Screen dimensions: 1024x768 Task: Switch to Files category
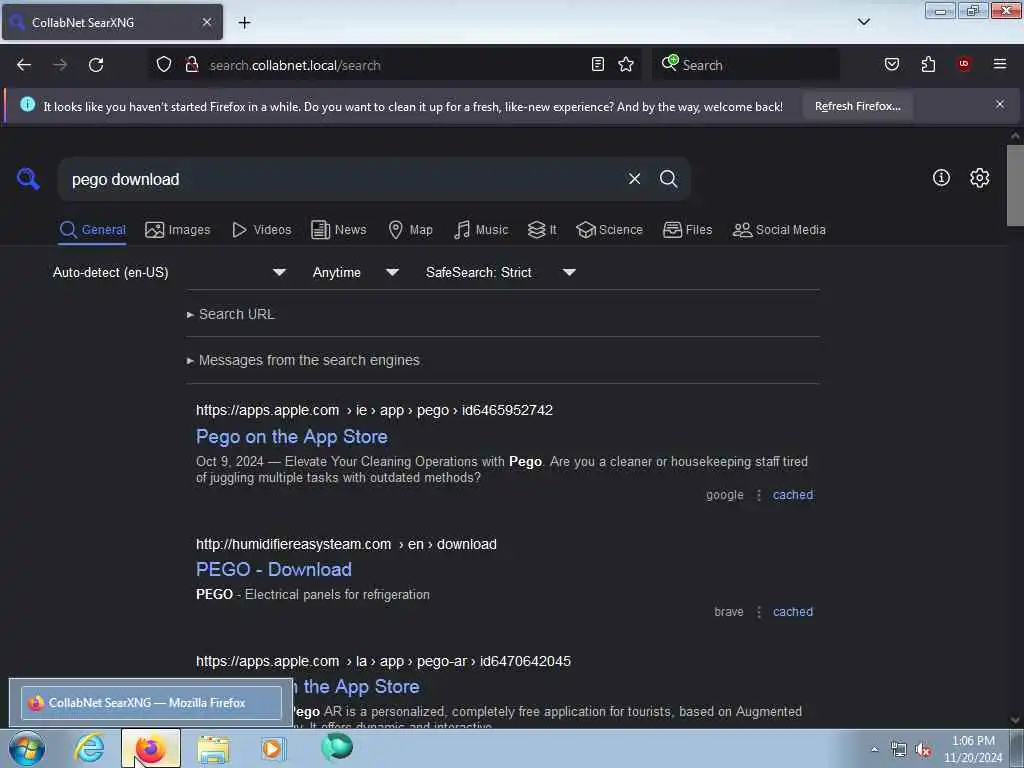tap(687, 230)
